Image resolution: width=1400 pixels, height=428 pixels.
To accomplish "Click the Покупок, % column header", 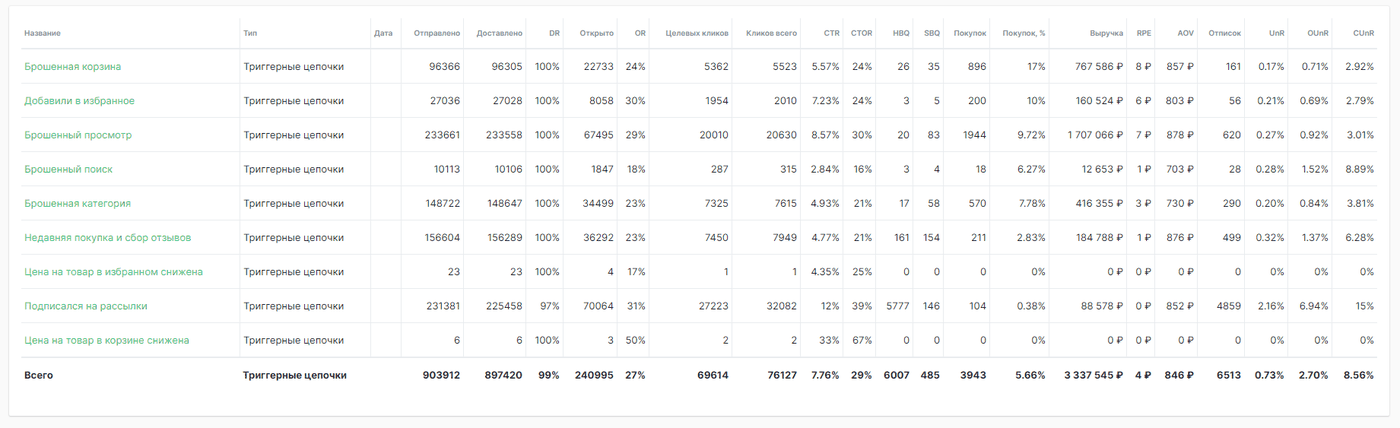I will click(1024, 33).
